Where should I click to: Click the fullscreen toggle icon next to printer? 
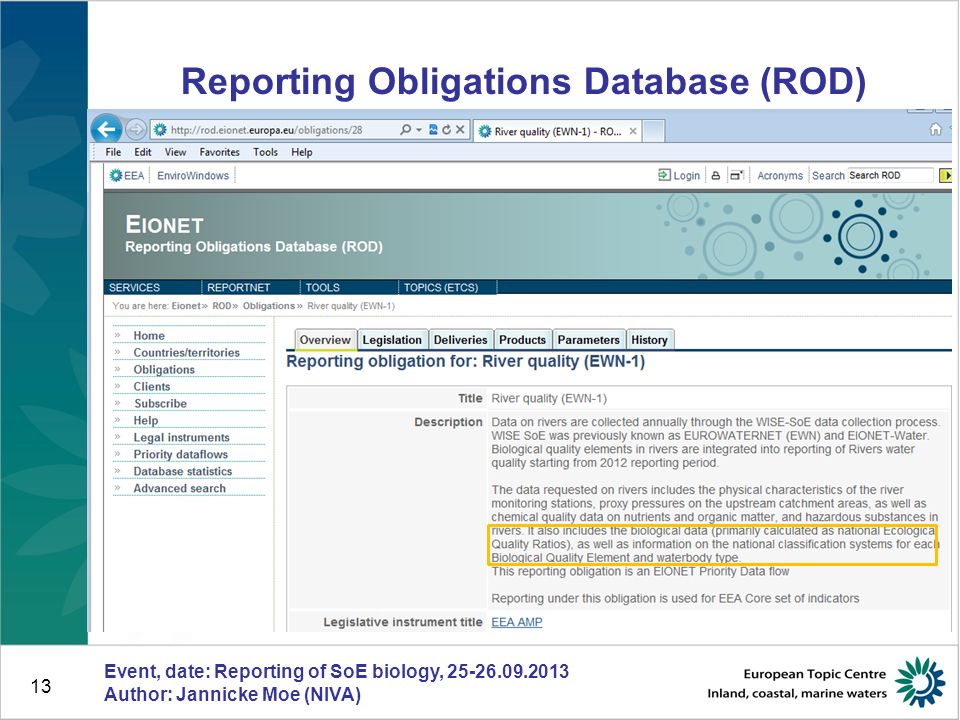(737, 176)
